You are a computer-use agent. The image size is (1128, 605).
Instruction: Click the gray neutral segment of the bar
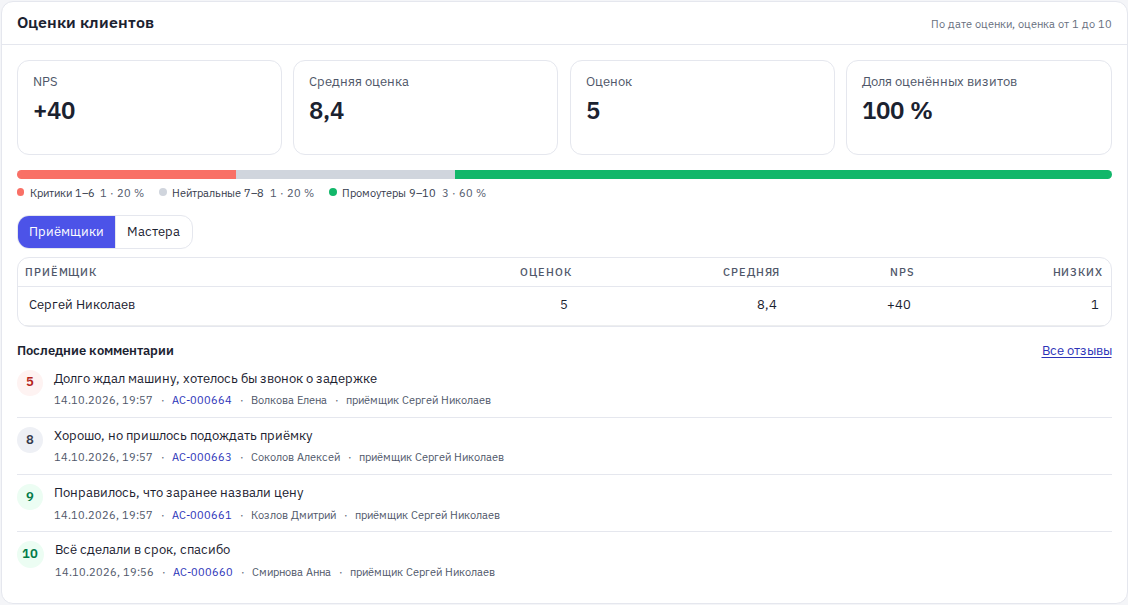tap(345, 174)
